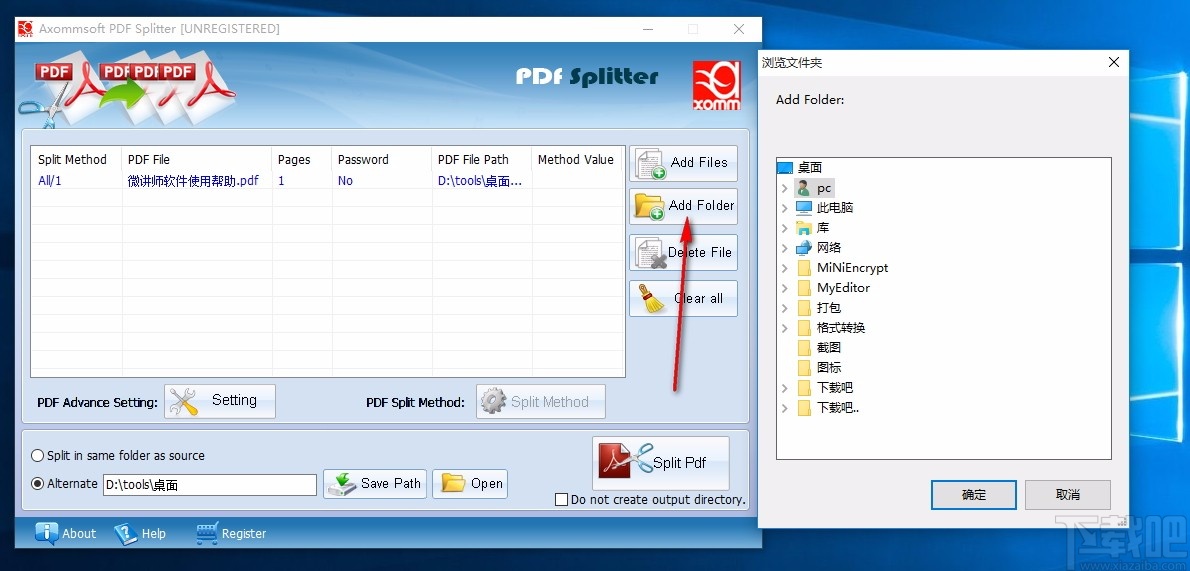Expand the 格式转换 folder node

pos(785,327)
